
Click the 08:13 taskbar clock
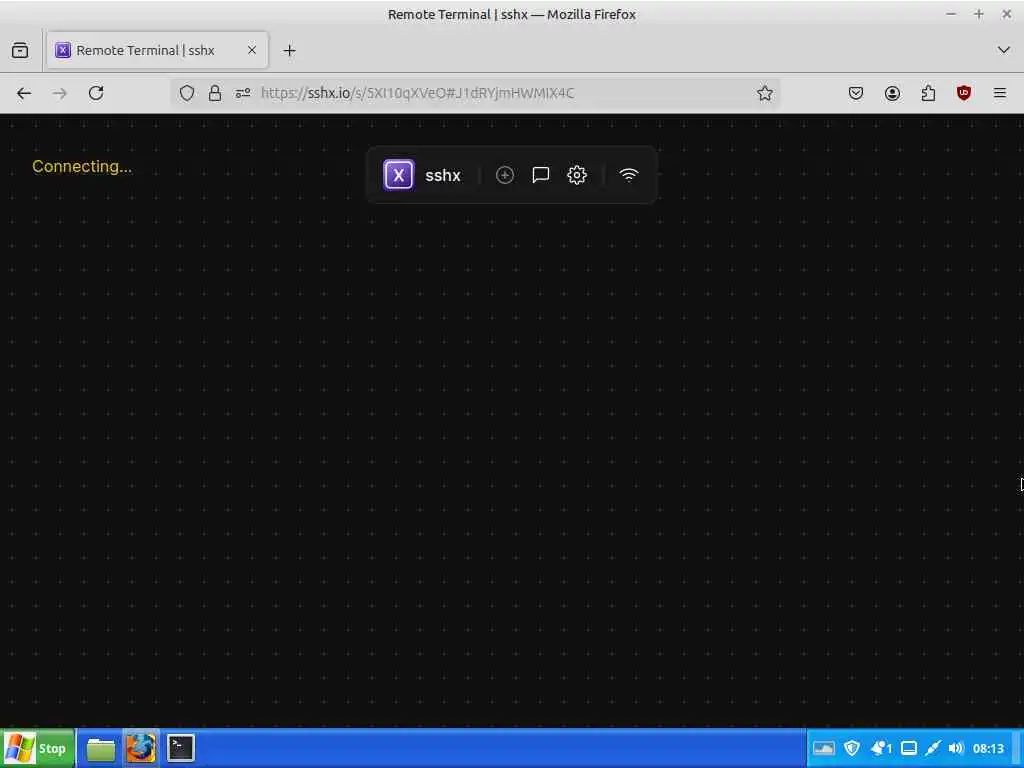click(x=988, y=748)
